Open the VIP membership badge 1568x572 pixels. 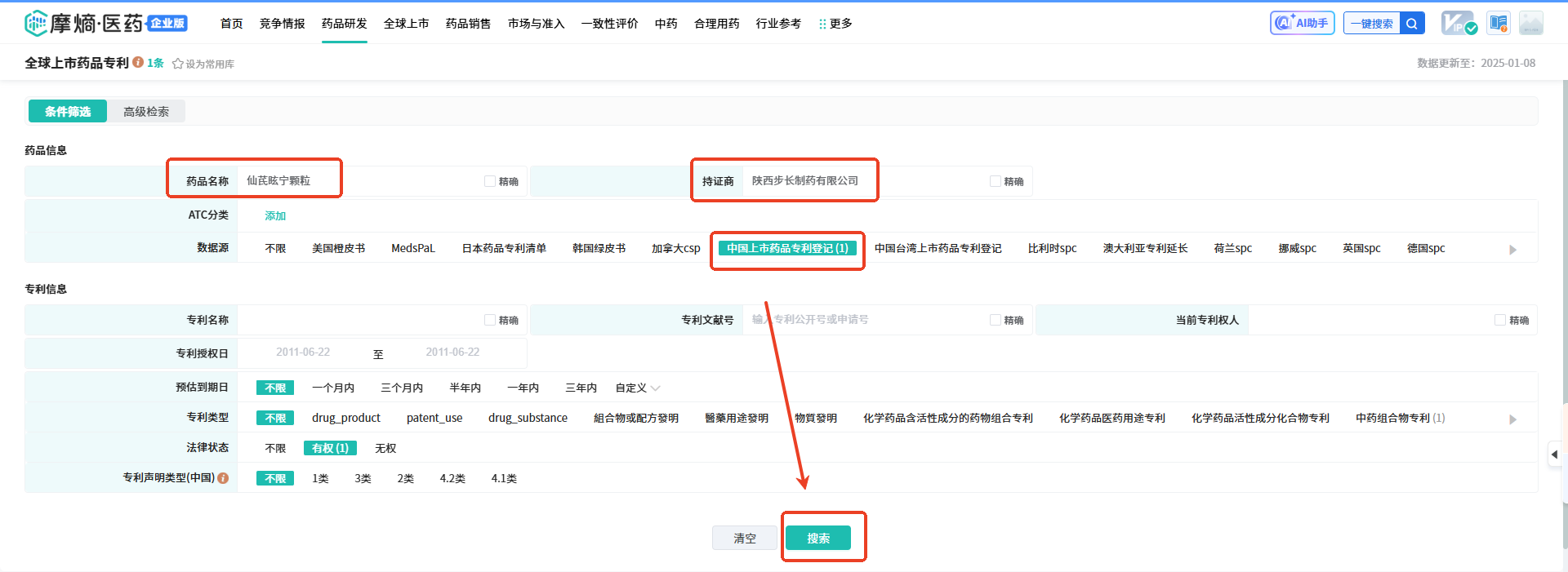[x=1459, y=23]
